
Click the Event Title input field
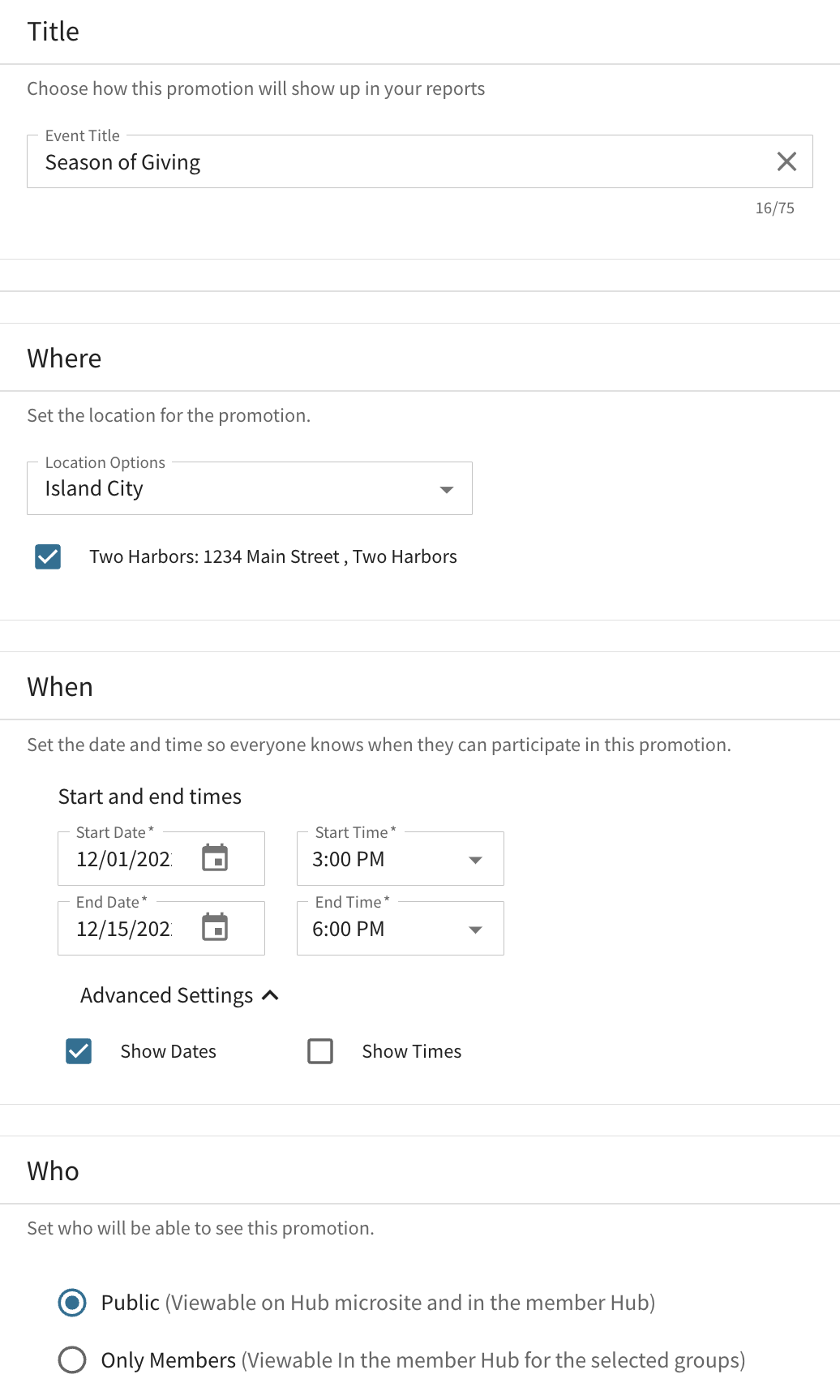[420, 161]
